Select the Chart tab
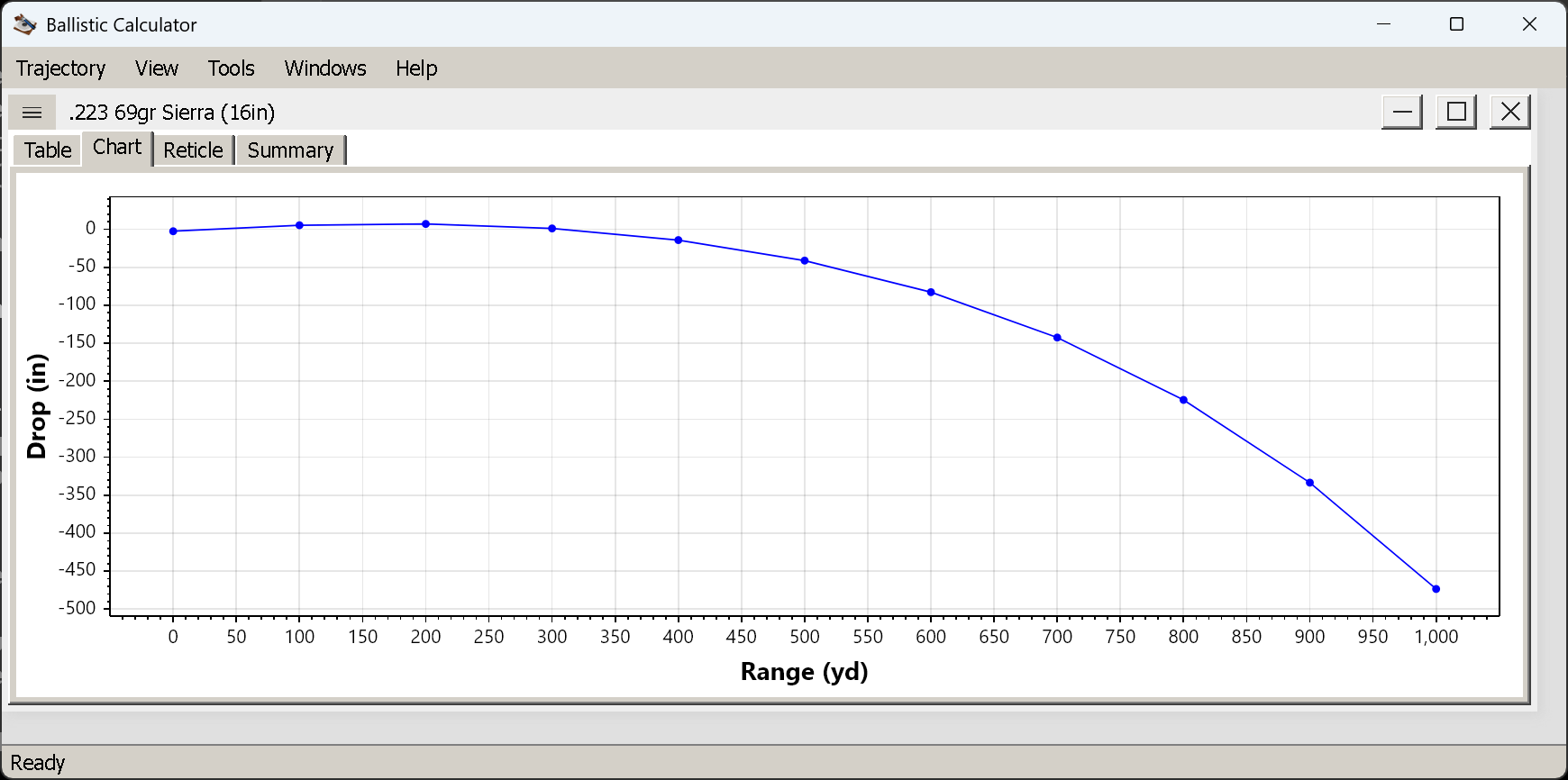 [x=117, y=148]
